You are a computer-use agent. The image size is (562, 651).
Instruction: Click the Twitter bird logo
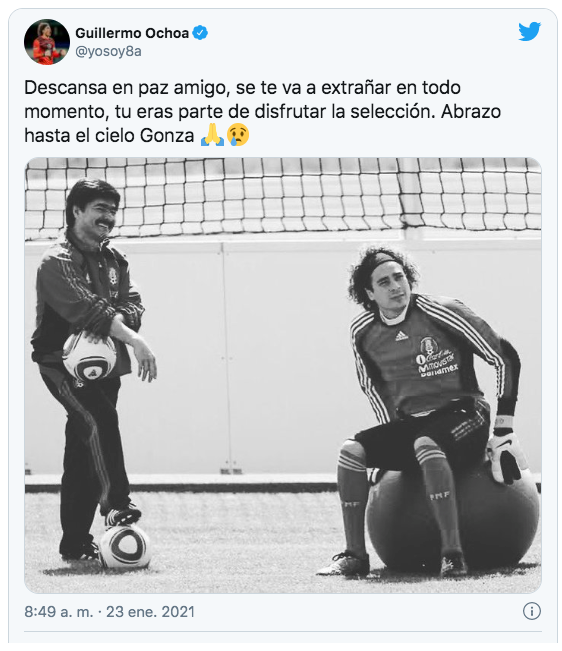point(529,31)
